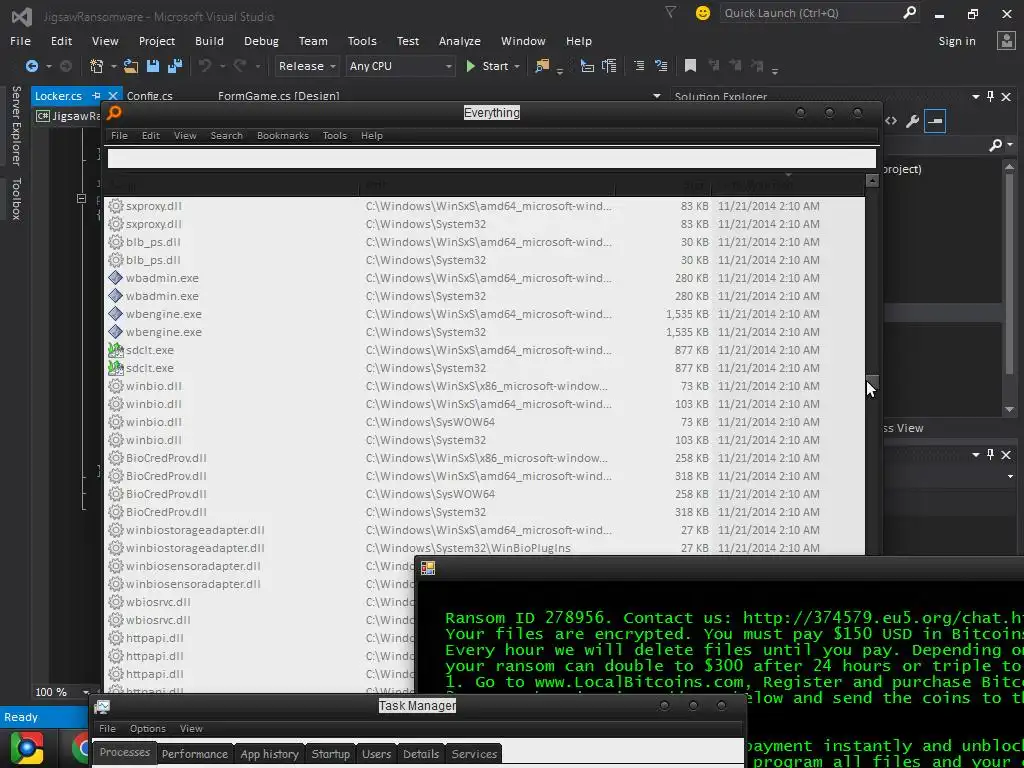Open the Server Explorer side tab
Viewport: 1024px width, 768px height.
(x=16, y=125)
